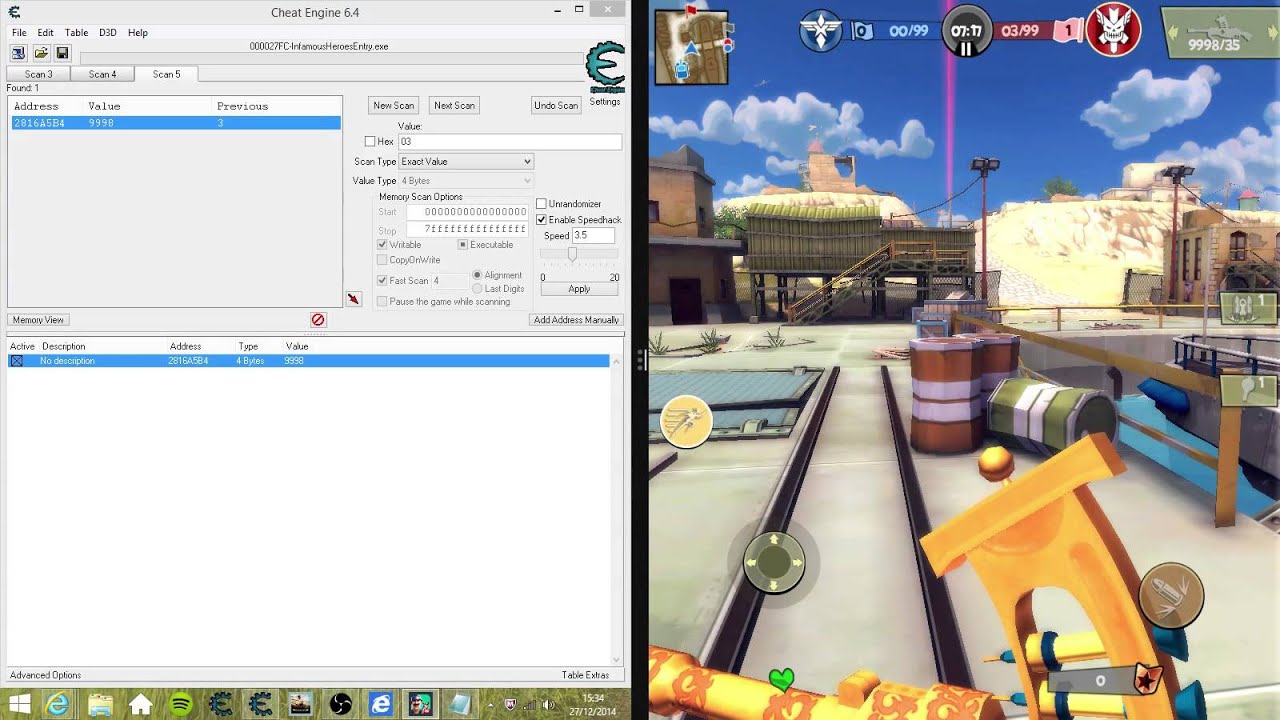Open the Table menu
Screen dimensions: 1280x720
76,33
